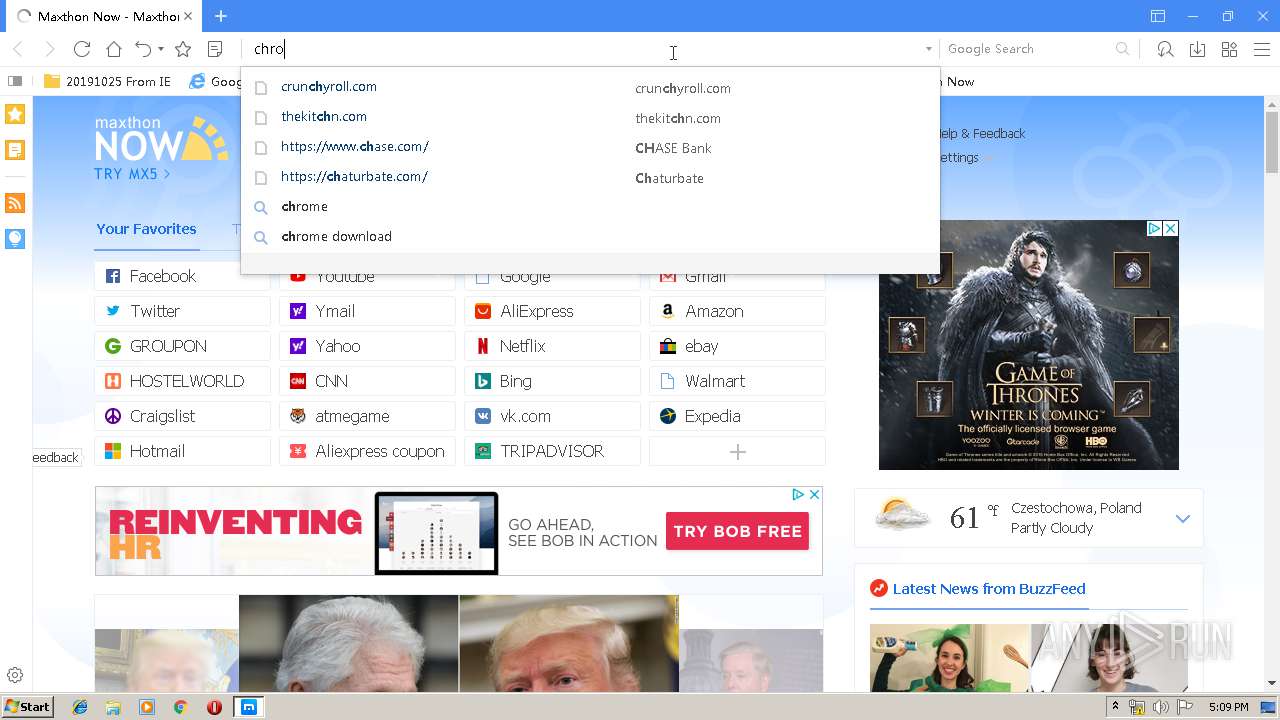This screenshot has height=720, width=1280.
Task: Click the Google Search box
Action: pos(1028,49)
